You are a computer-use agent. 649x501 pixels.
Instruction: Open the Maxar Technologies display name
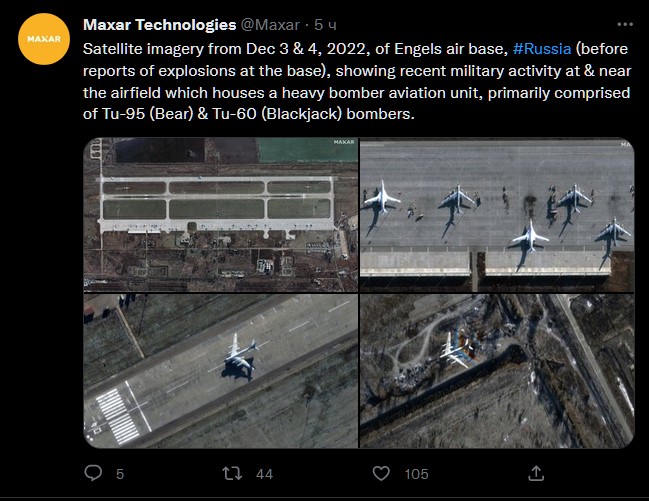159,25
